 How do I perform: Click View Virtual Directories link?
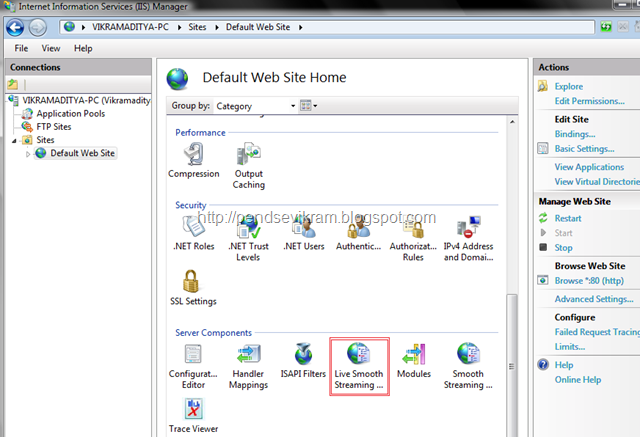click(x=597, y=182)
